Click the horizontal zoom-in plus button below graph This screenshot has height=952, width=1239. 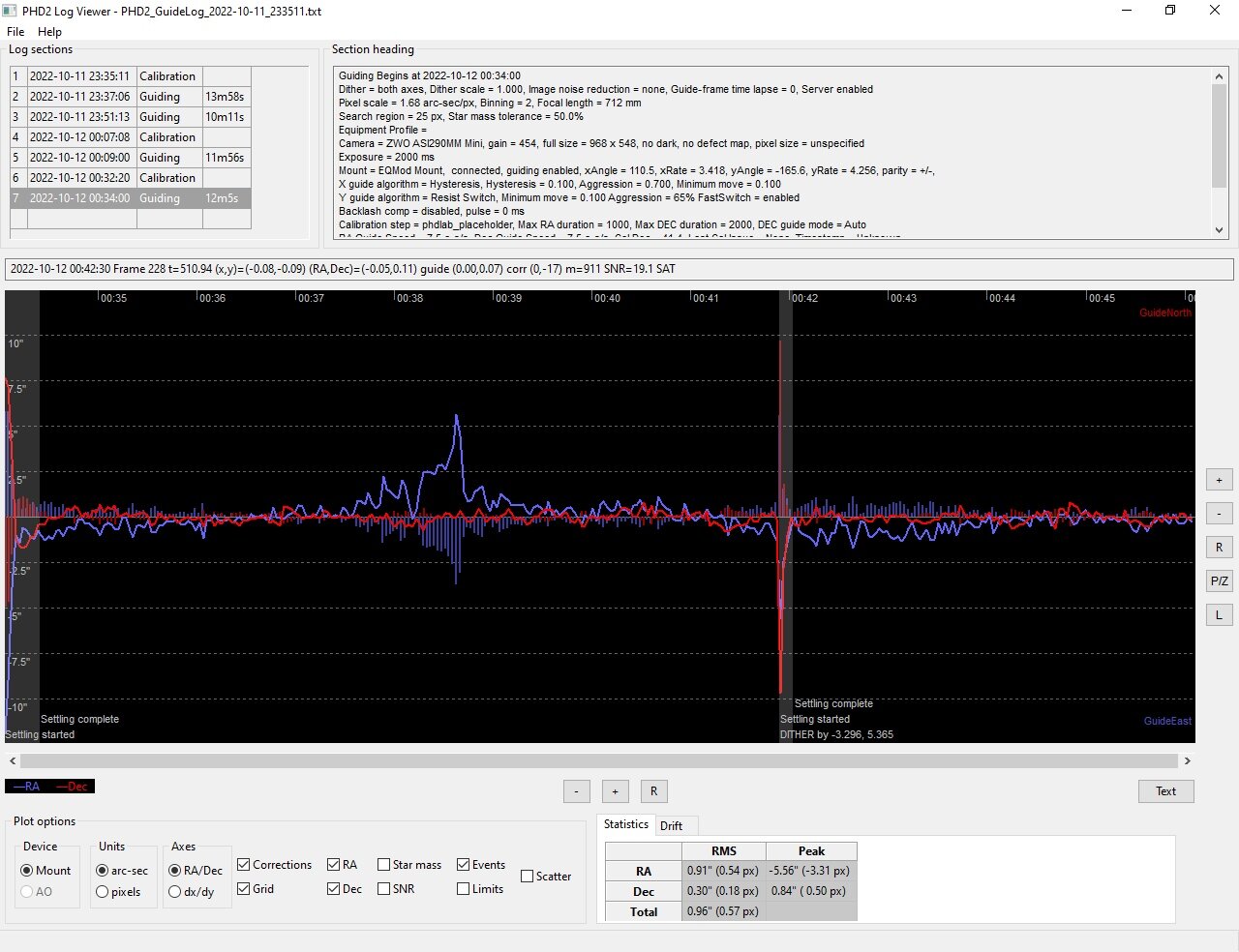(615, 791)
